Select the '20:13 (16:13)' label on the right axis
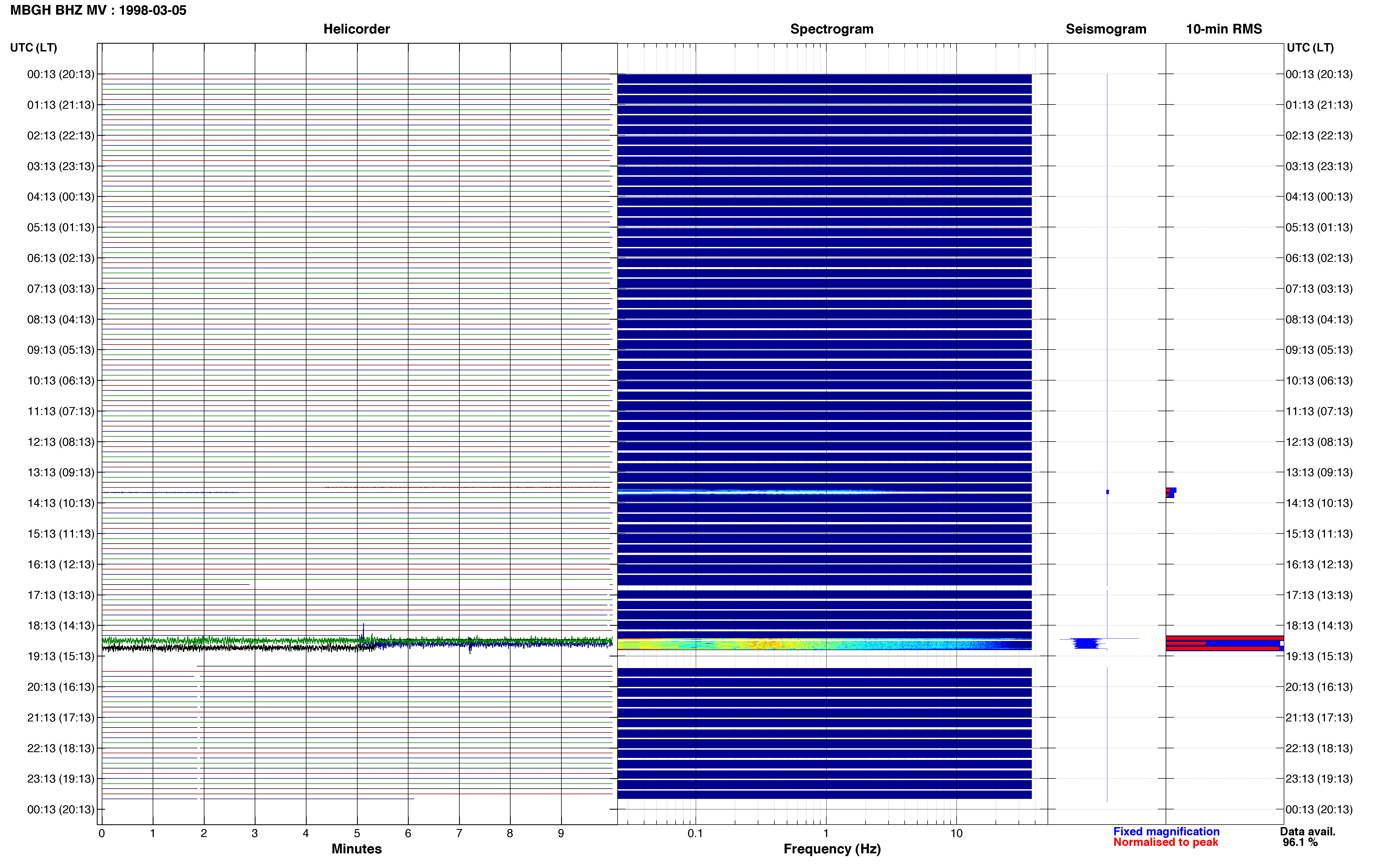This screenshot has width=1388, height=868. tap(1319, 687)
